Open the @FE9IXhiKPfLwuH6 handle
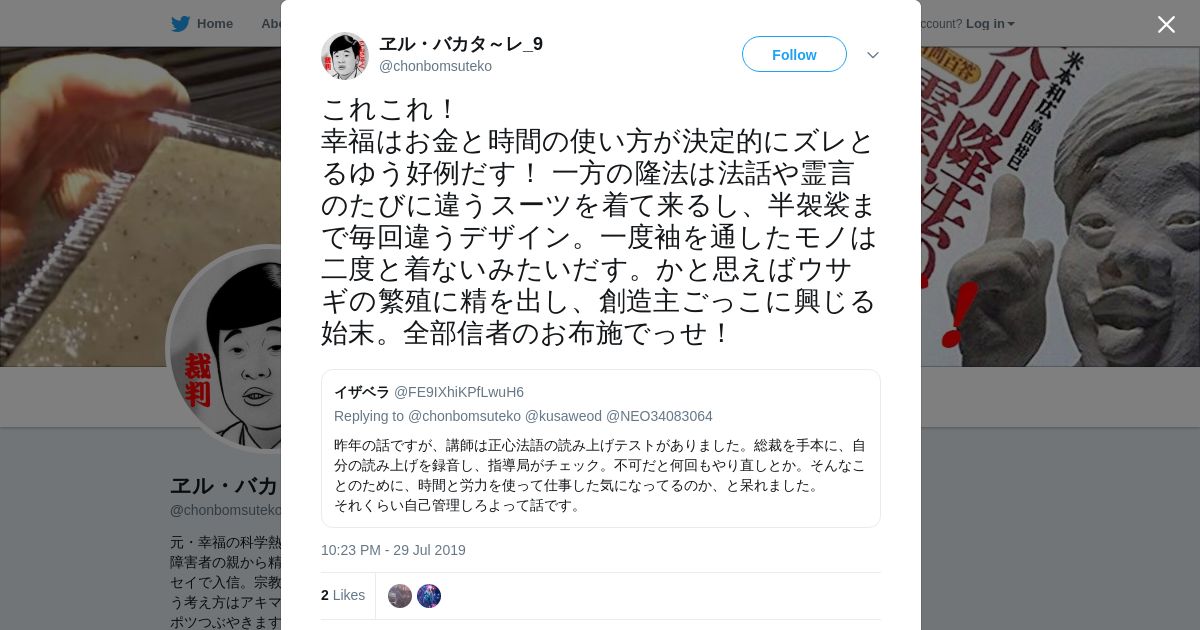1200x630 pixels. tap(459, 392)
